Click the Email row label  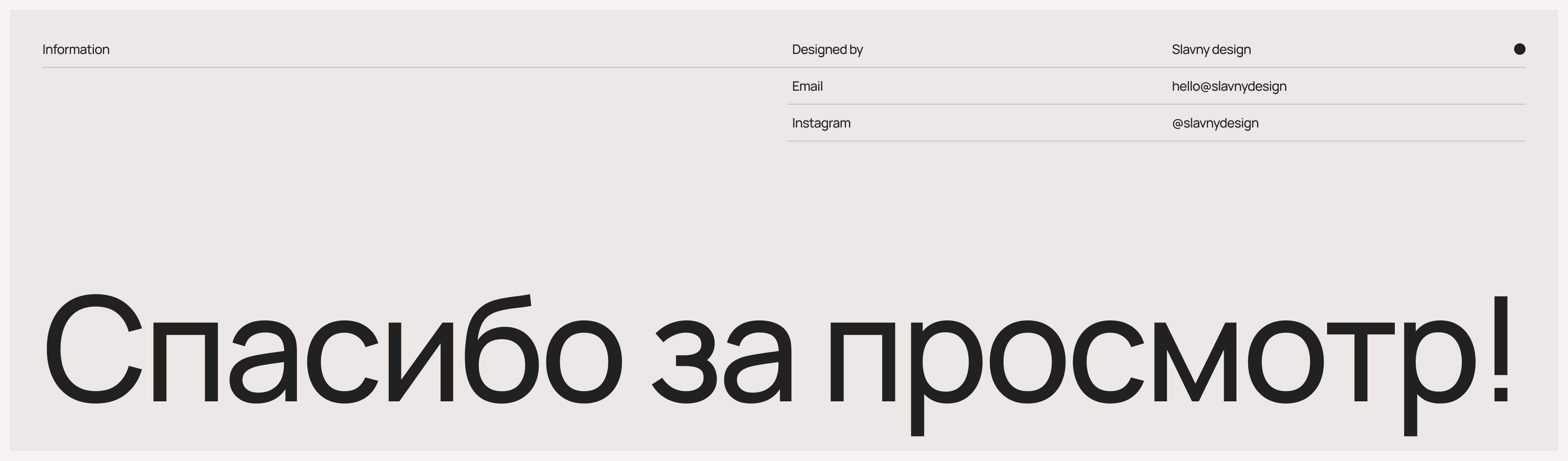[x=807, y=87]
